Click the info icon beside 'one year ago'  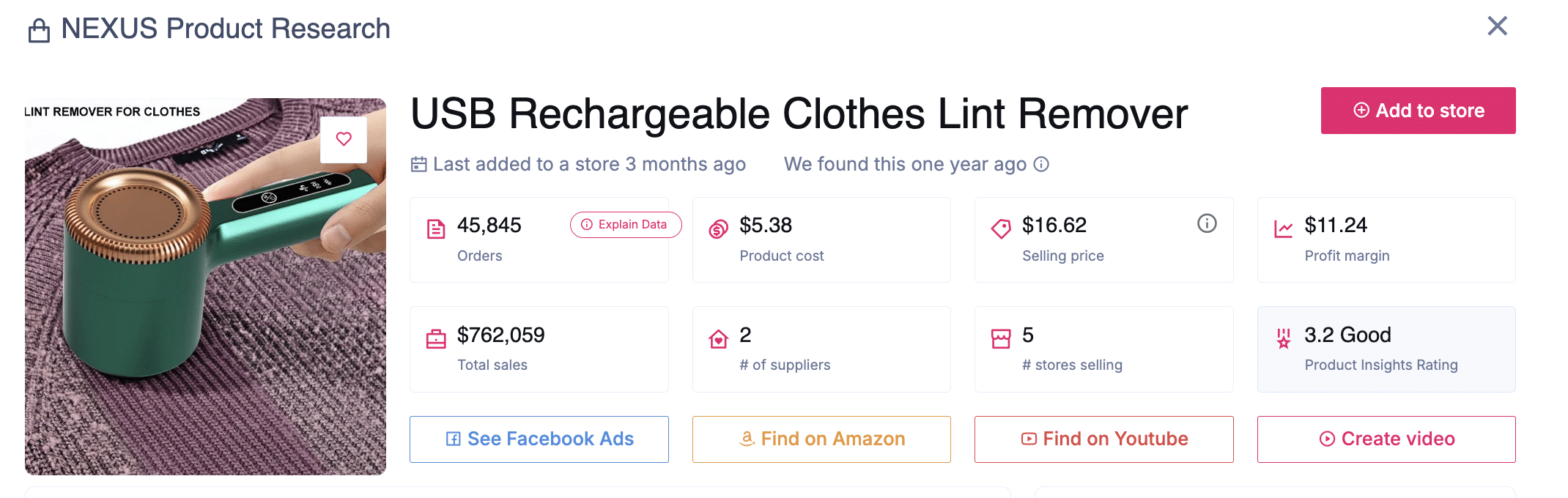1041,164
